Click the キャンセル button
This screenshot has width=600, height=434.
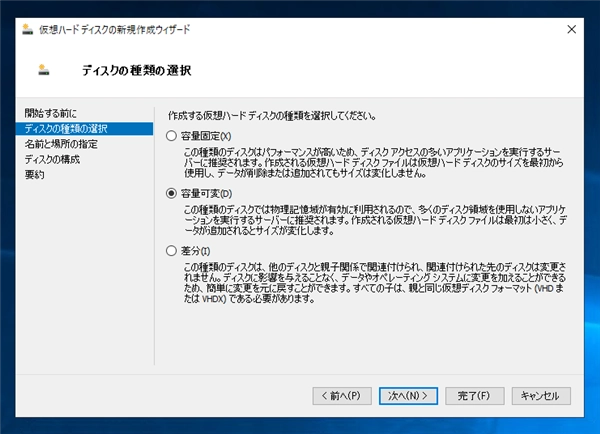[541, 396]
